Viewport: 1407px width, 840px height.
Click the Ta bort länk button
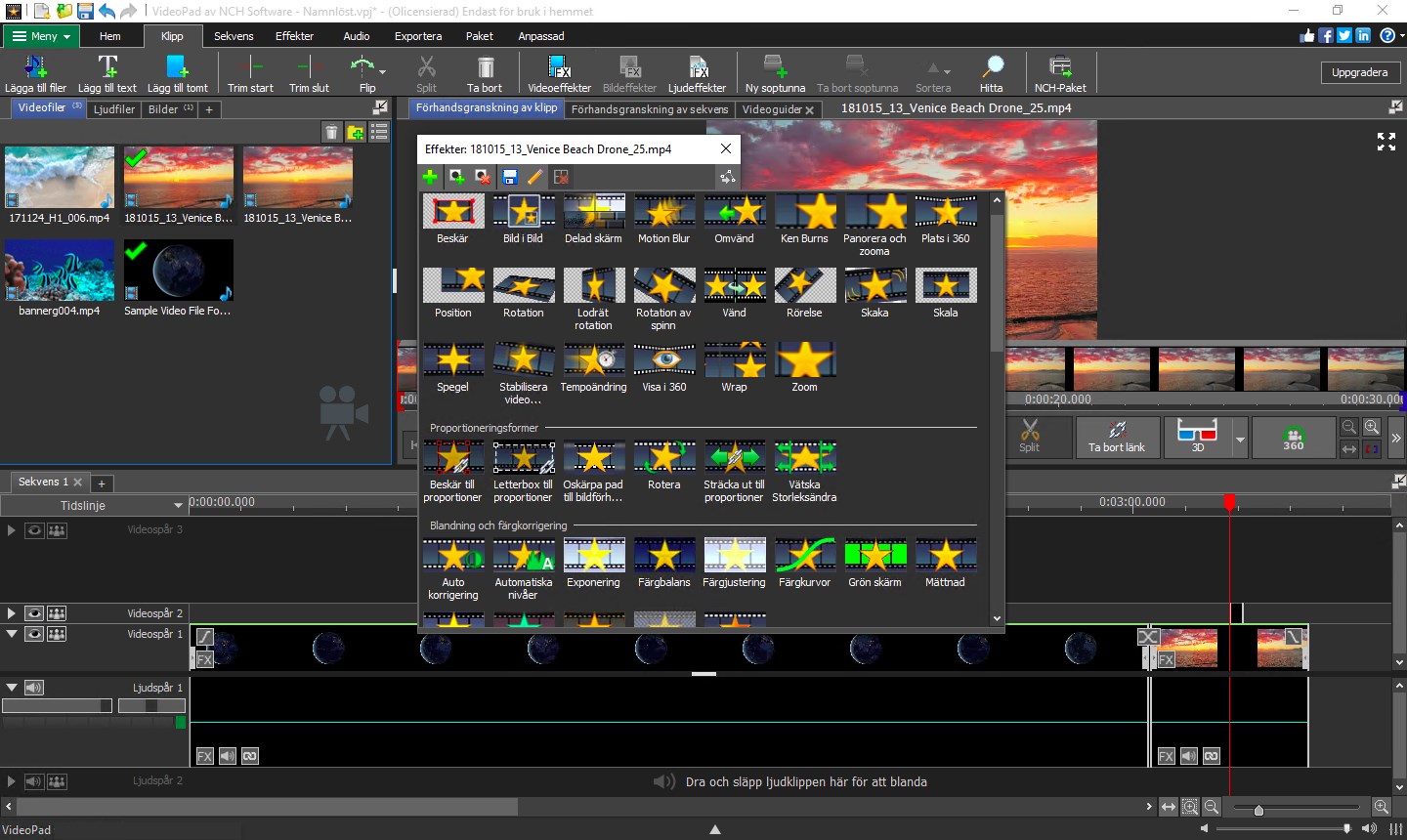(x=1117, y=437)
